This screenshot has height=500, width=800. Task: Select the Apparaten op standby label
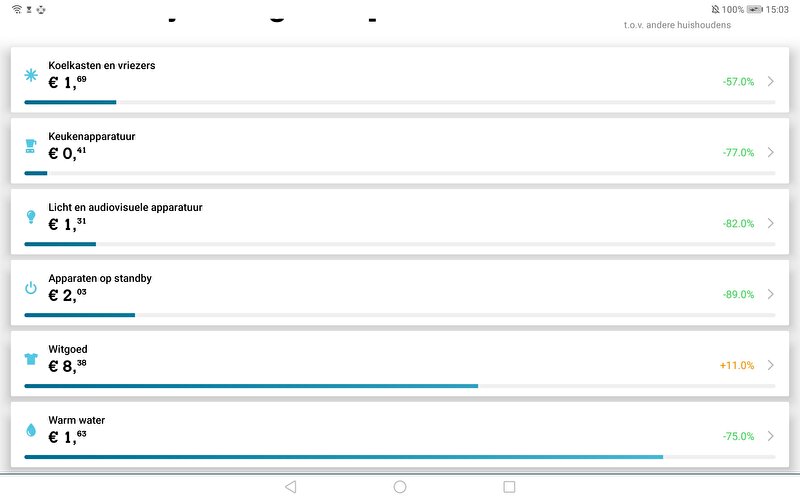tap(100, 278)
